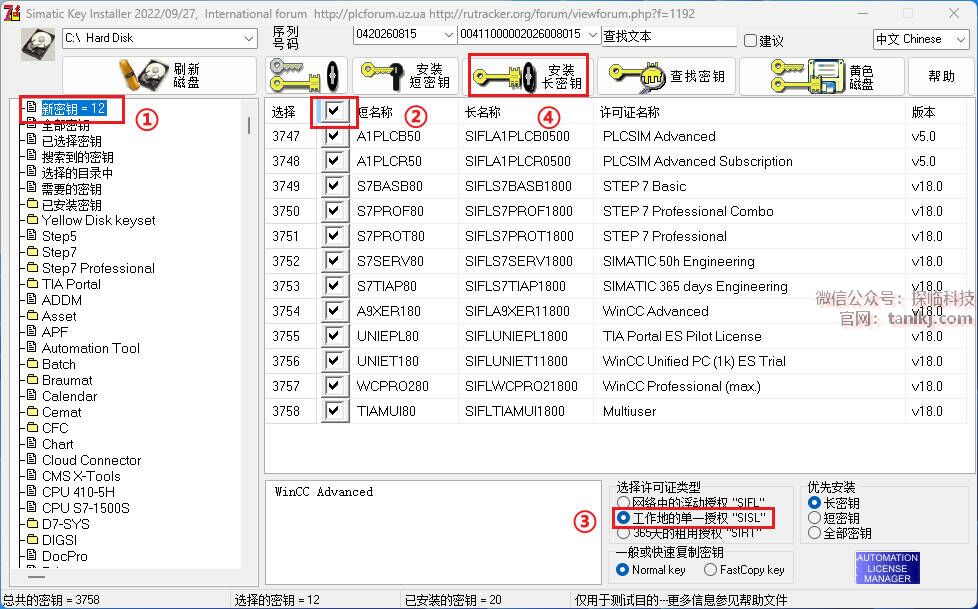Select the Normal key radio button
Screen dimensions: 978x609
[x=622, y=570]
